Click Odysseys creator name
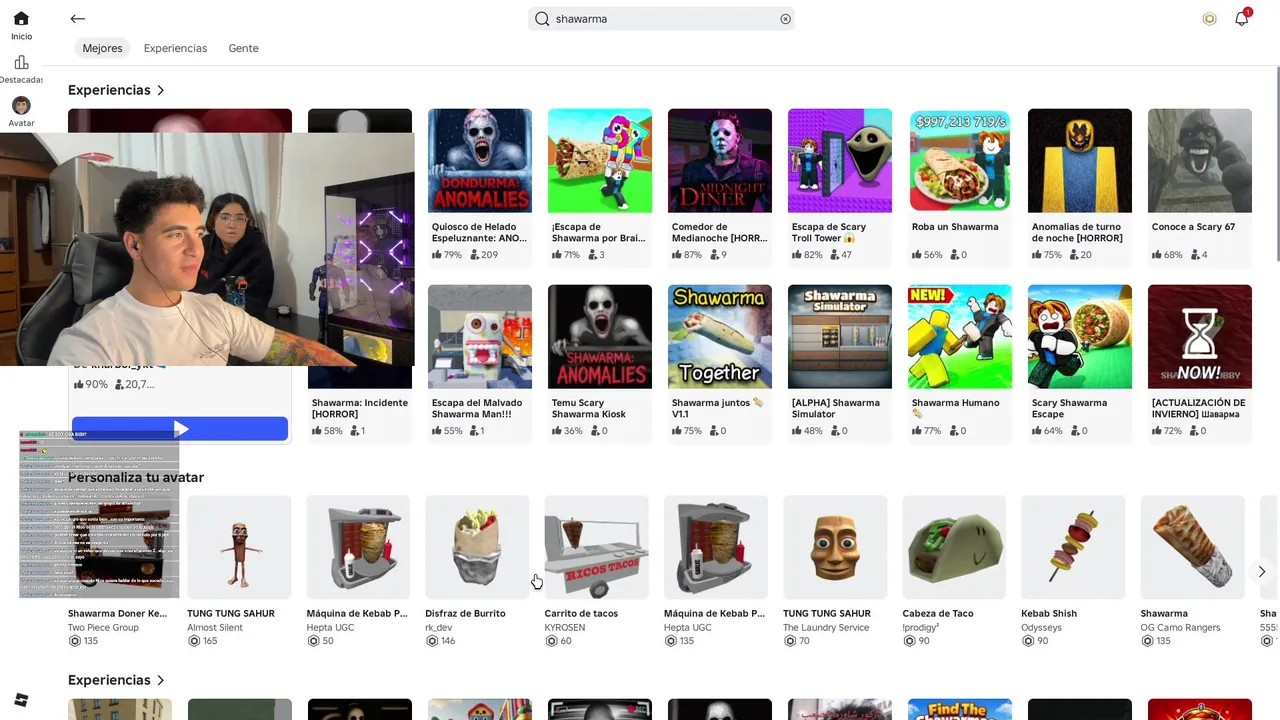This screenshot has width=1280, height=720. [1041, 627]
